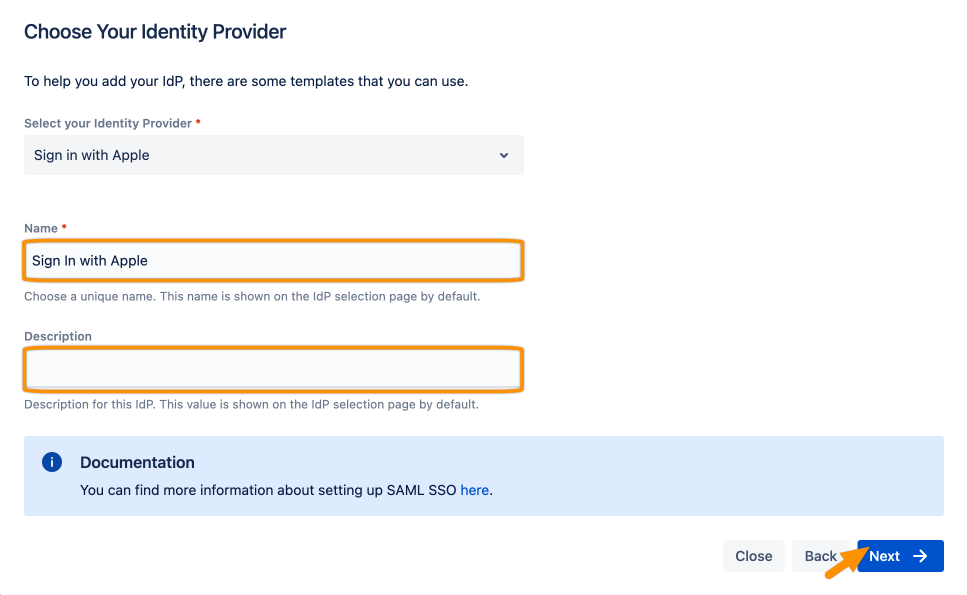This screenshot has width=967, height=595.
Task: Click the 'Description for this IdP' helper text
Action: pos(251,404)
